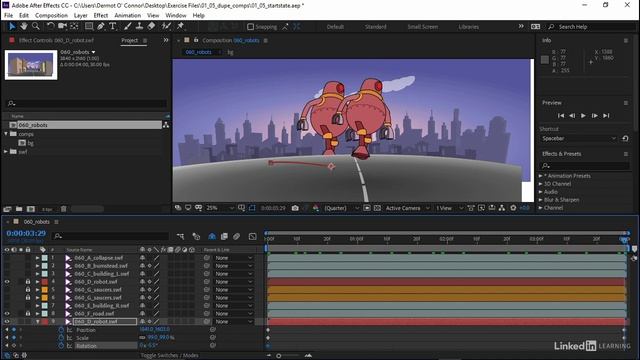Play the preview with Play button
Screen dimensions: 640x360
tap(583, 116)
